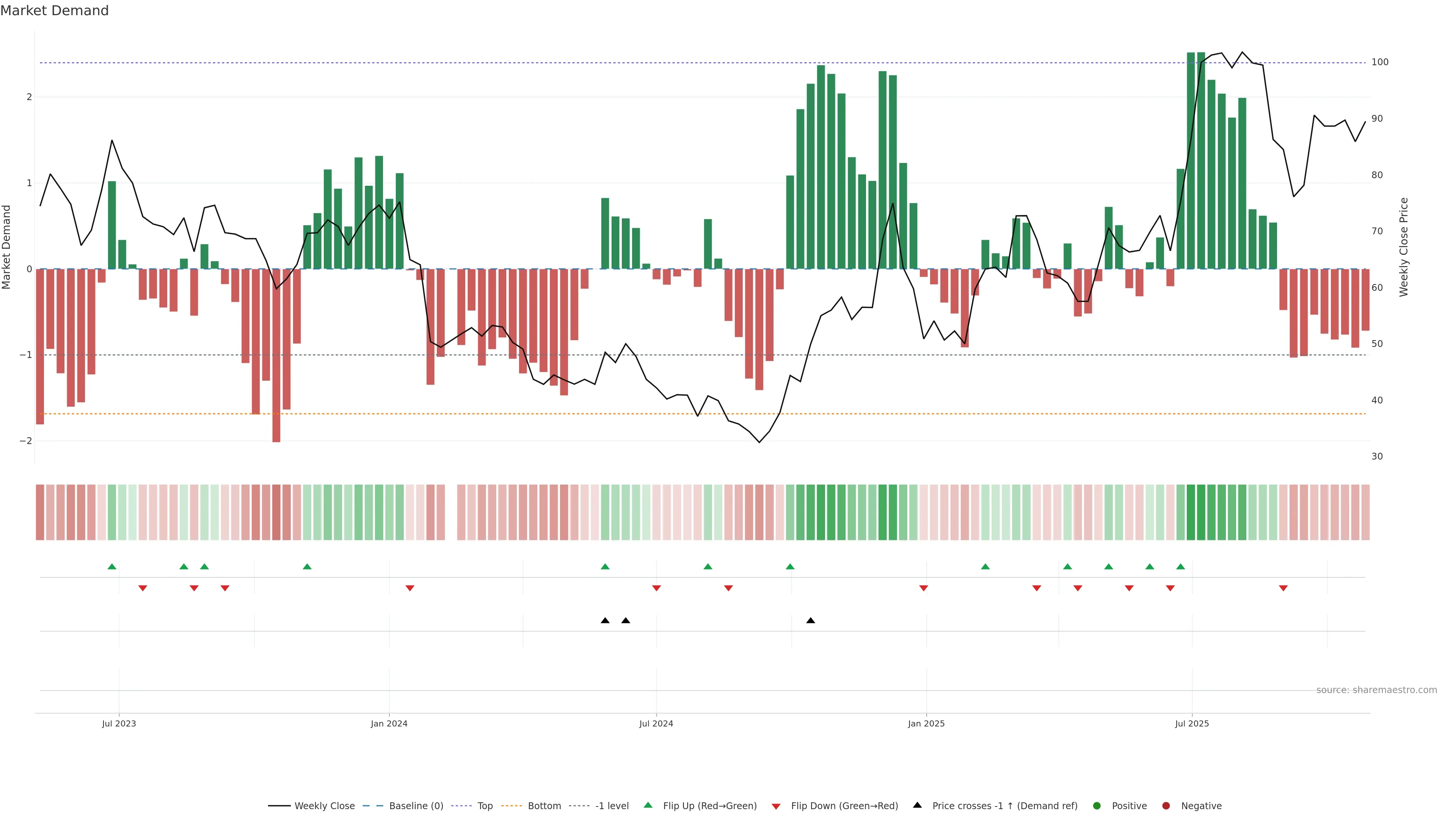Hide the Top dotted line via legend

485,806
